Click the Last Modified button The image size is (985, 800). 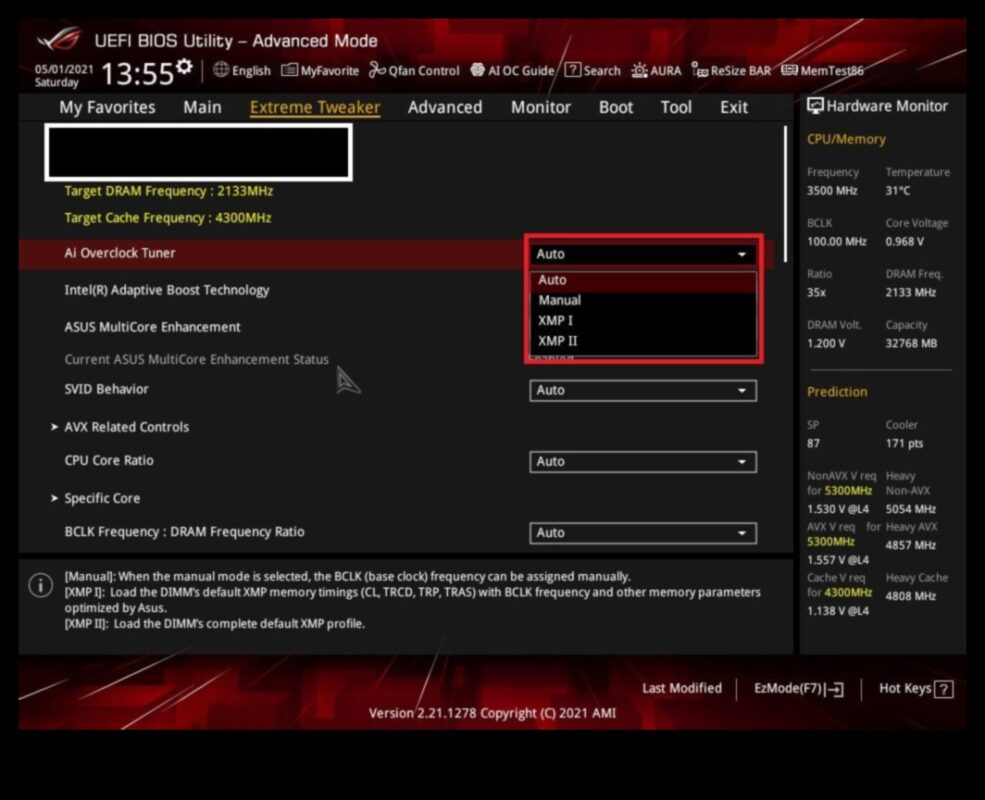pos(682,688)
